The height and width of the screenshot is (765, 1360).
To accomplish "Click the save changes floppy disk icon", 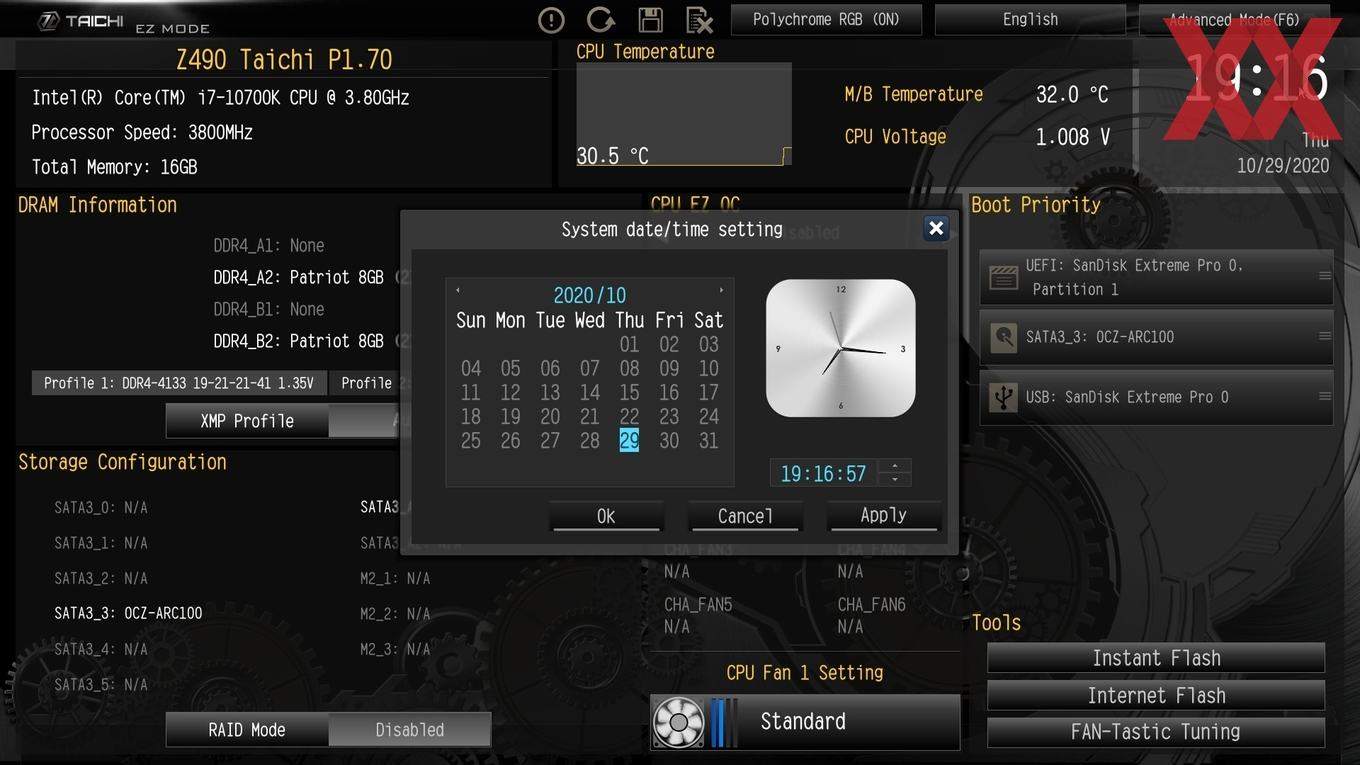I will point(650,20).
